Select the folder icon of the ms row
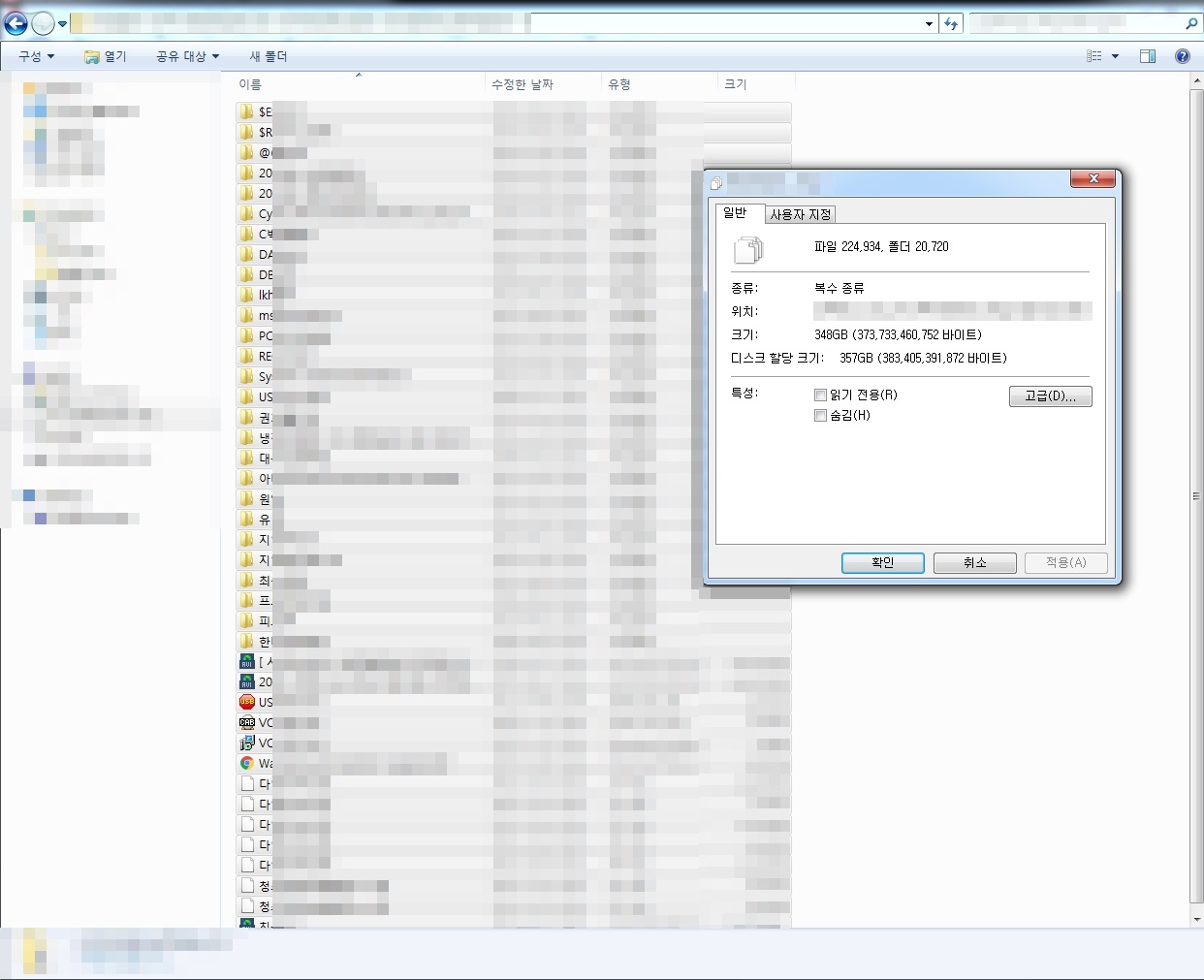The width and height of the screenshot is (1204, 980). click(247, 315)
